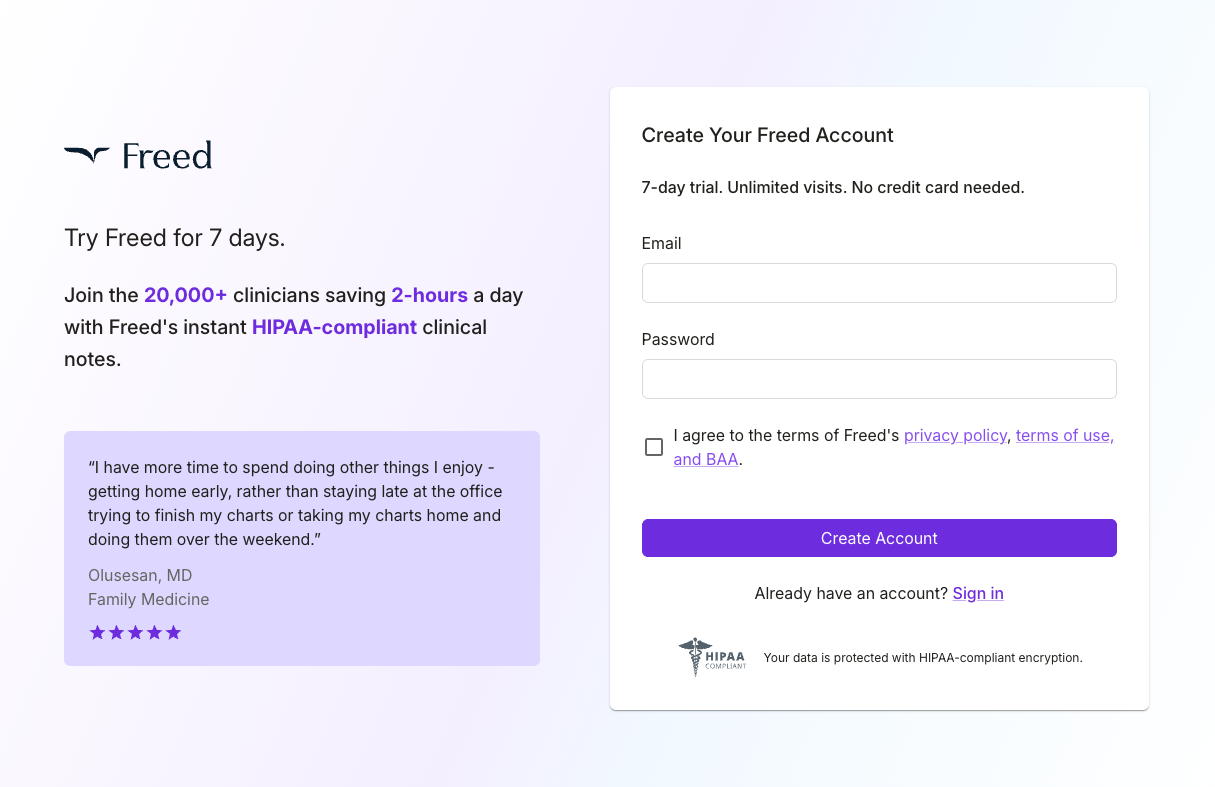
Task: Open the terms of use link
Action: 1063,435
